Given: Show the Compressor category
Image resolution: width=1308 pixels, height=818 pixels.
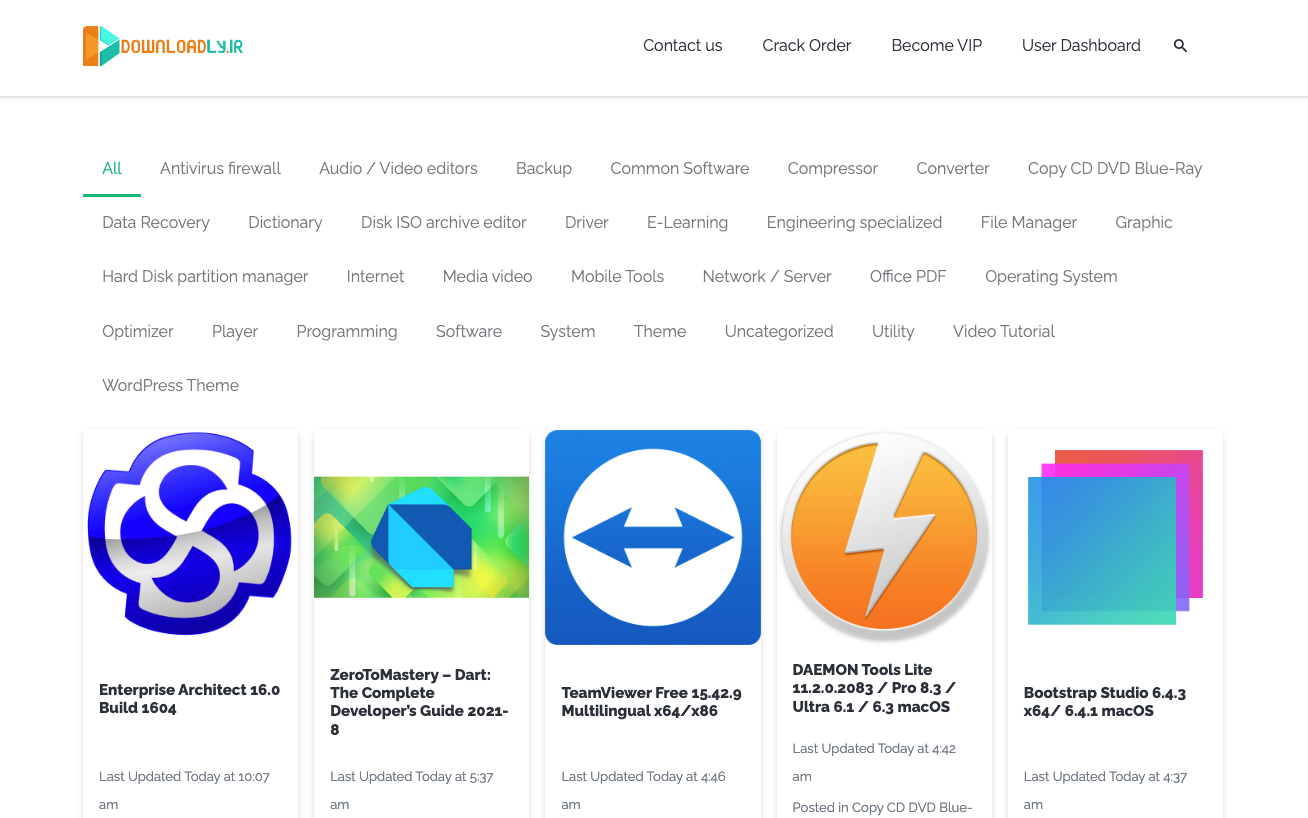Looking at the screenshot, I should point(833,168).
